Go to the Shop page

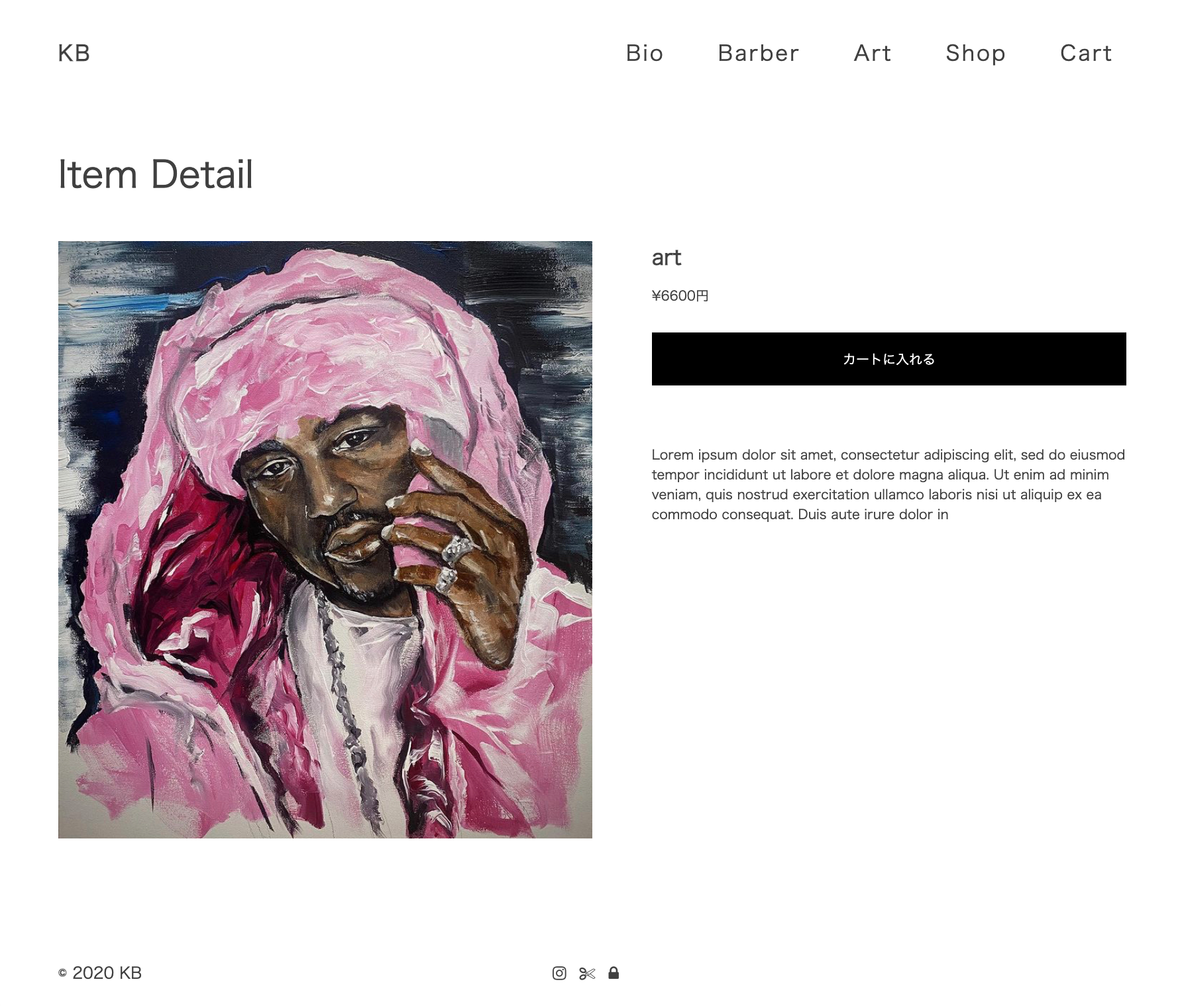[976, 53]
